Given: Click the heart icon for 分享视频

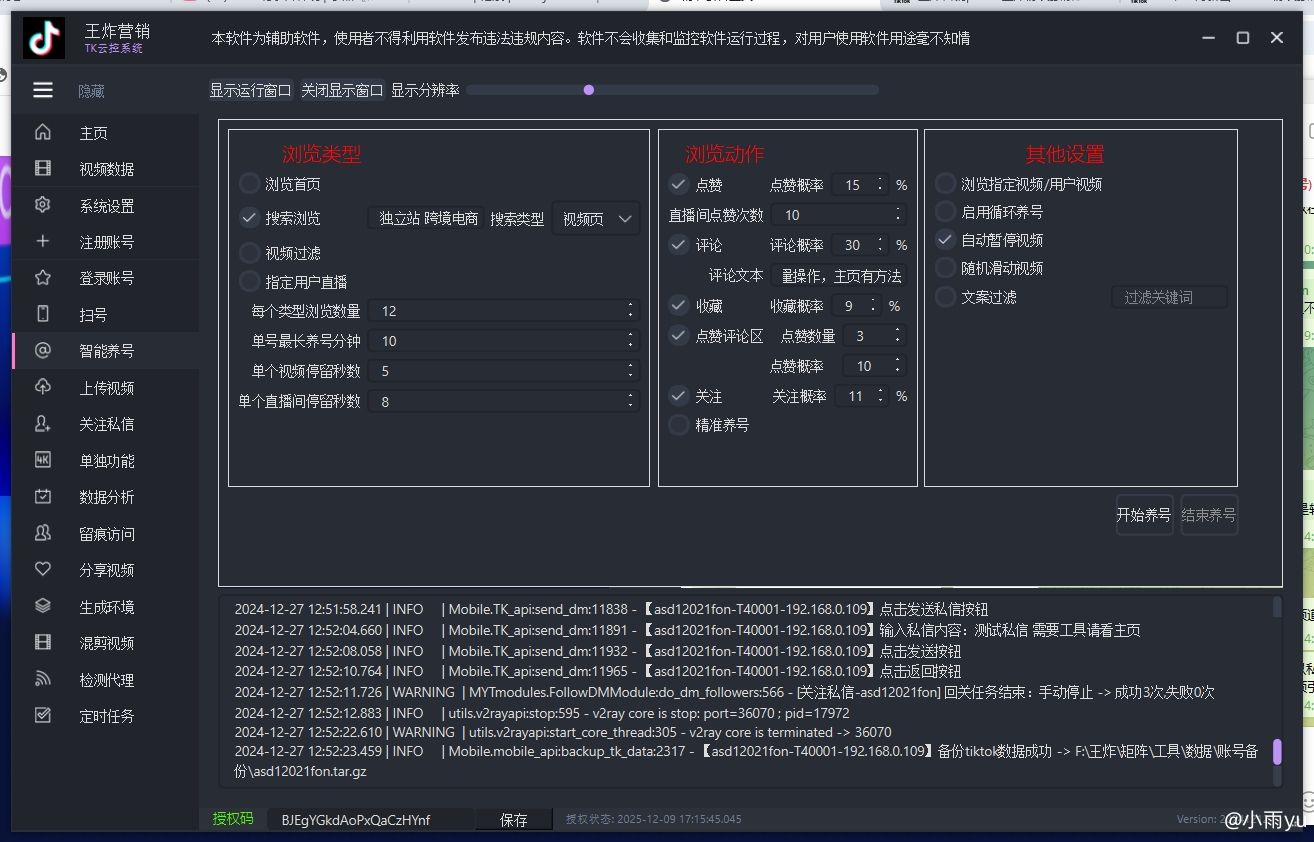Looking at the screenshot, I should coord(43,569).
